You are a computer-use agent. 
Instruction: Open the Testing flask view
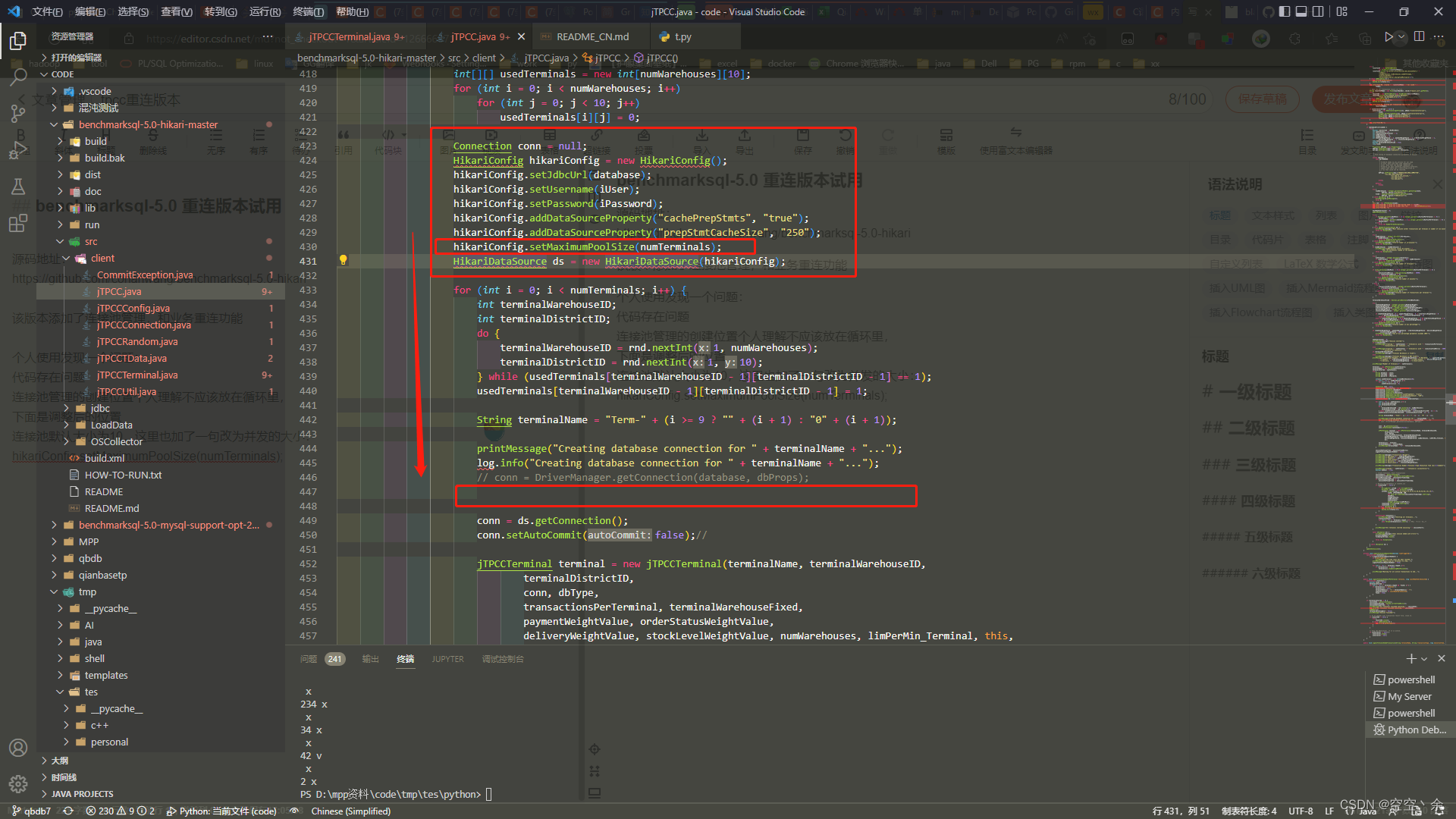click(x=18, y=187)
